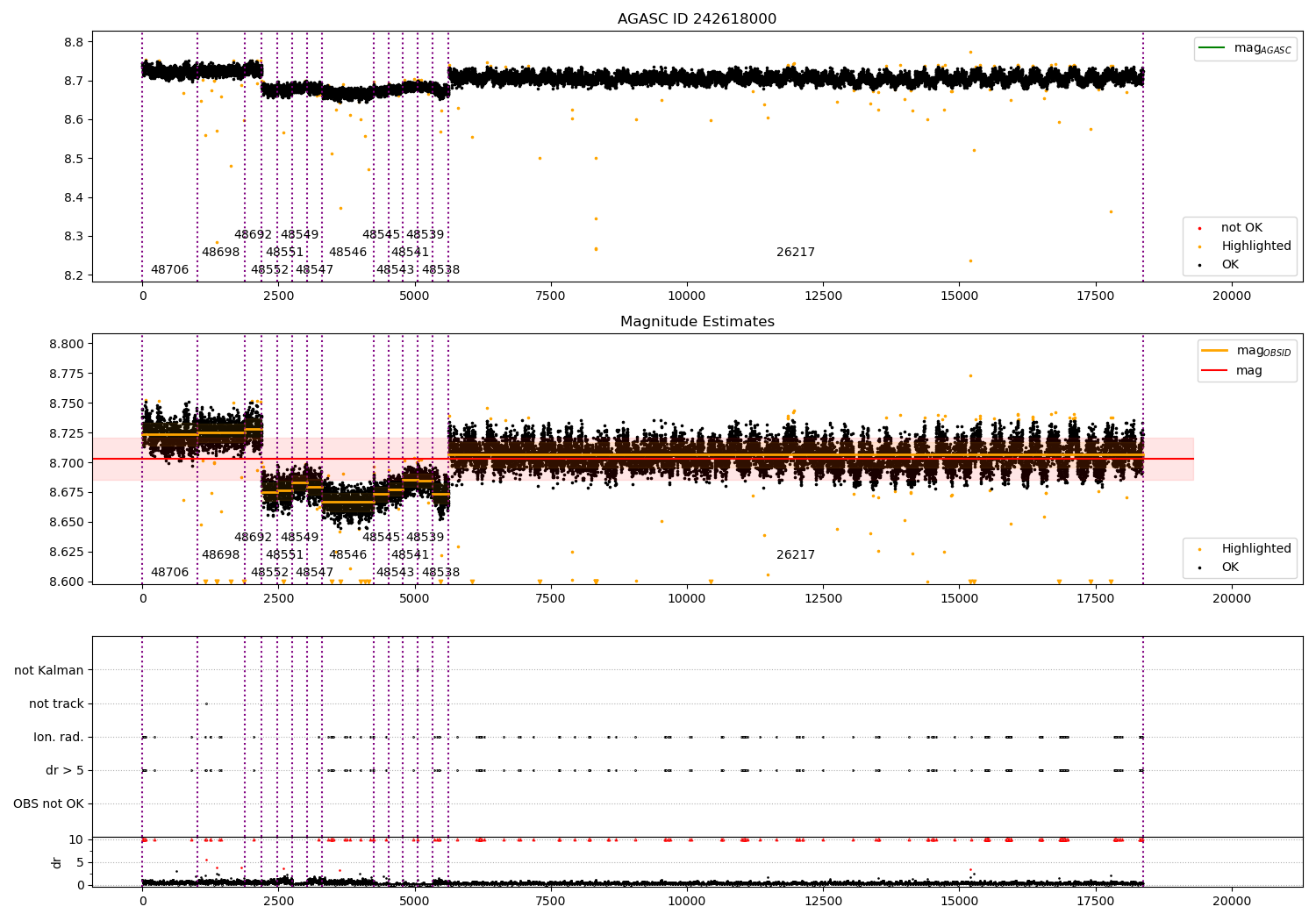Click OBSID label 48546 in AGASC ID plot

347,253
